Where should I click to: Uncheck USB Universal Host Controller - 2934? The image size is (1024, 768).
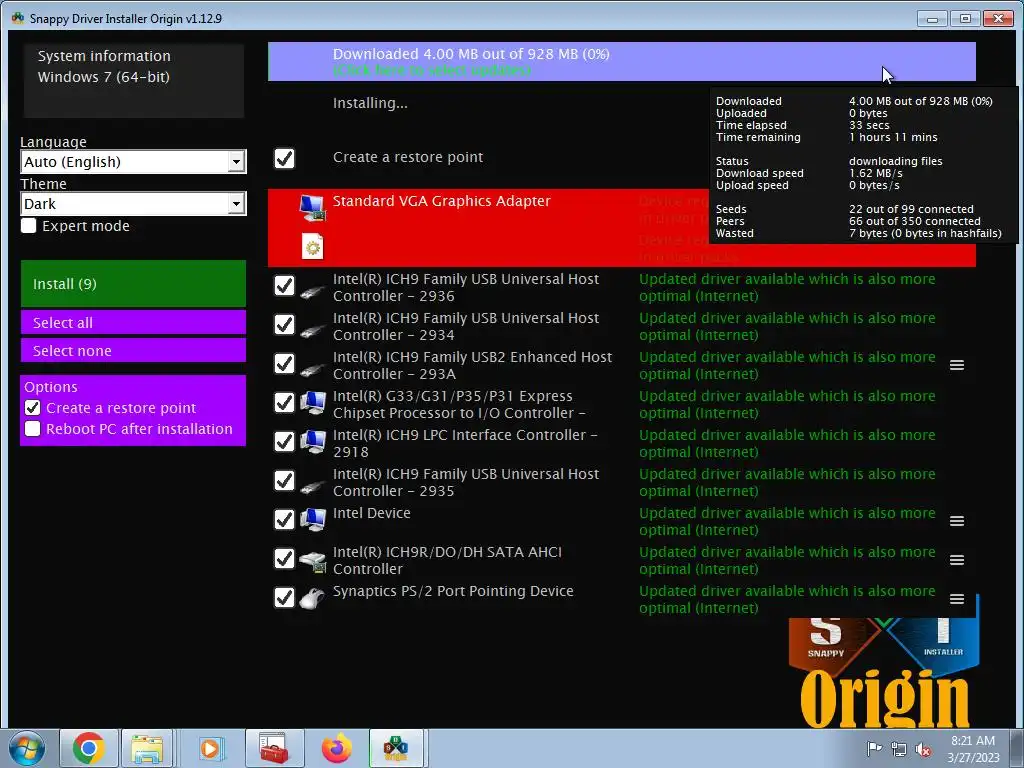pos(284,325)
